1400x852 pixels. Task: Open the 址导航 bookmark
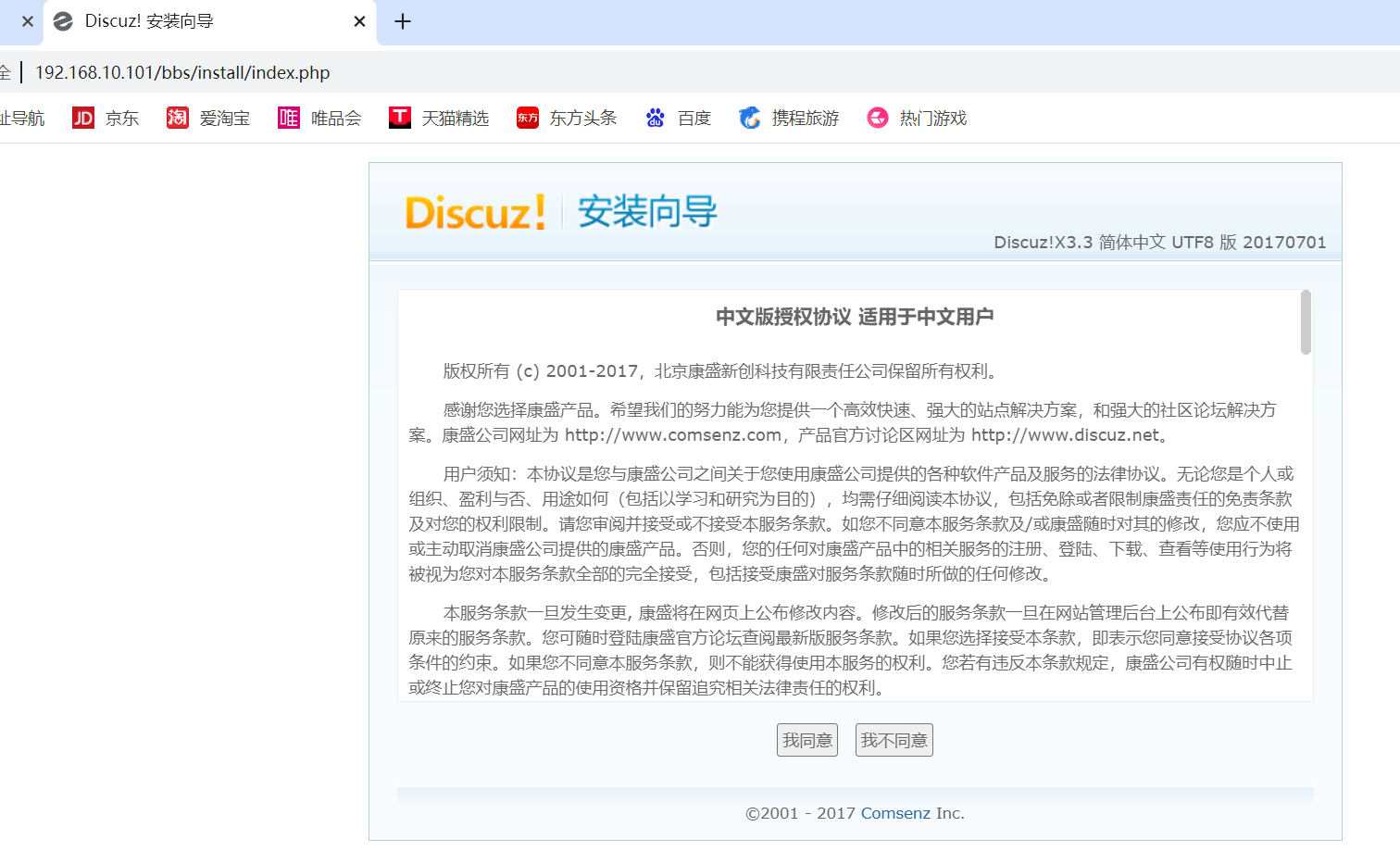click(x=22, y=118)
